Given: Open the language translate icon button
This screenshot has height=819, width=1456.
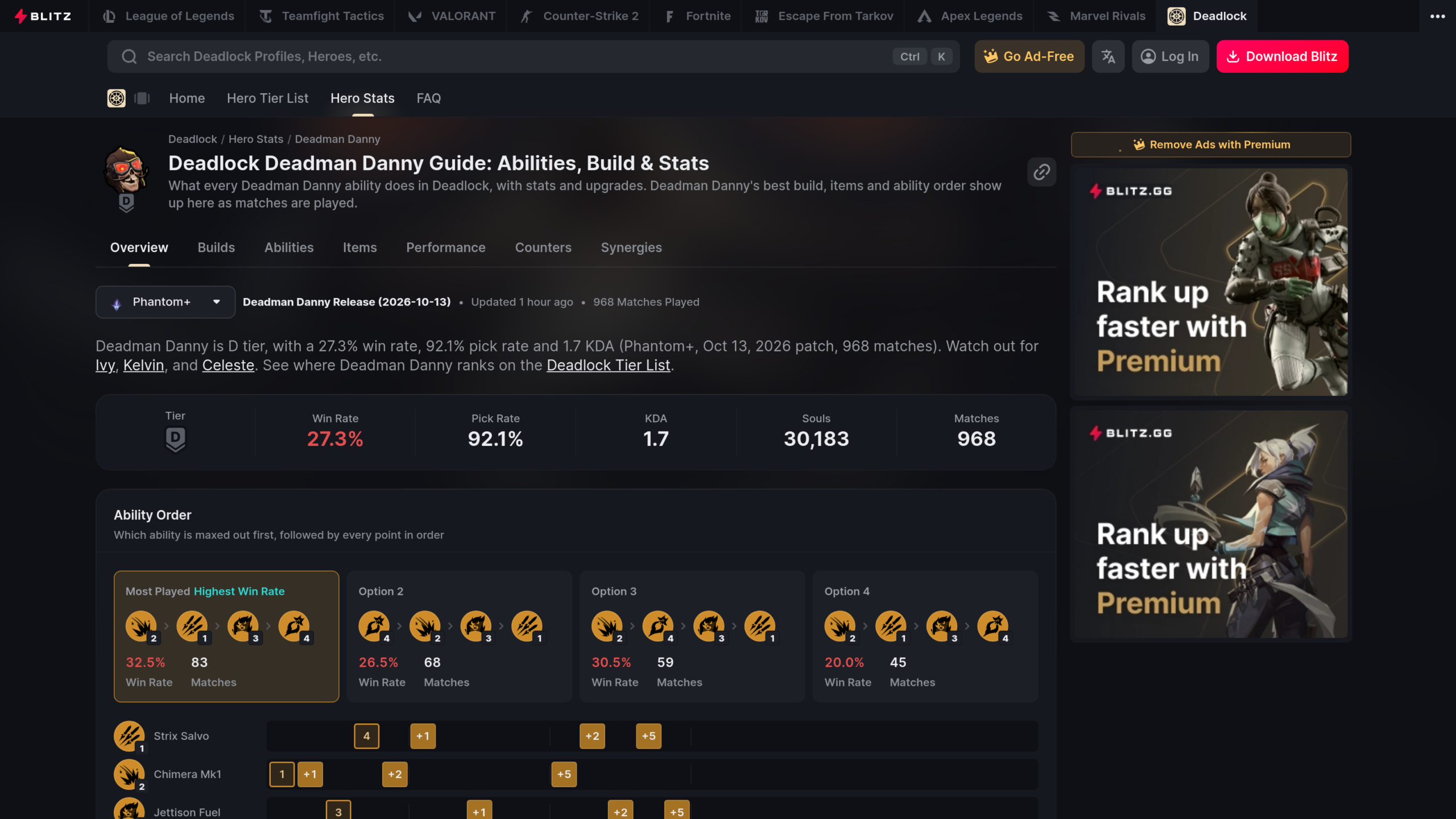Looking at the screenshot, I should click(1108, 56).
